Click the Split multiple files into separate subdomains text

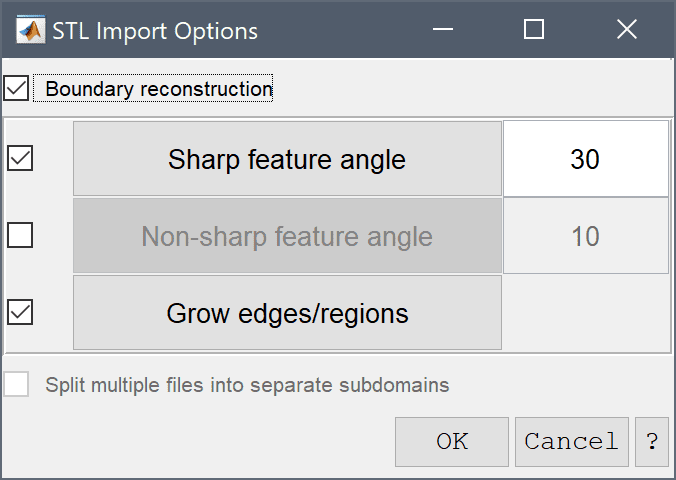[247, 385]
